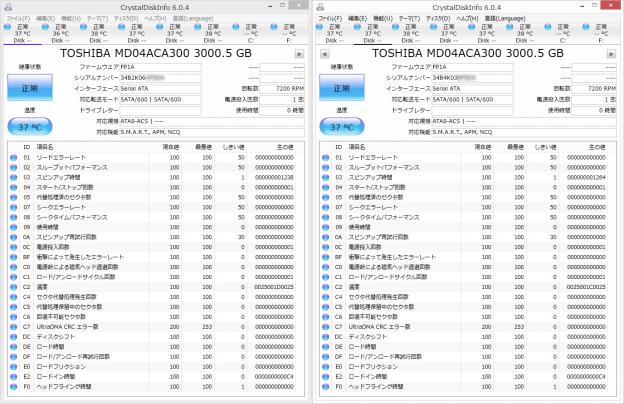
Task: Click the 現在値 column header in right window
Action: (x=482, y=147)
